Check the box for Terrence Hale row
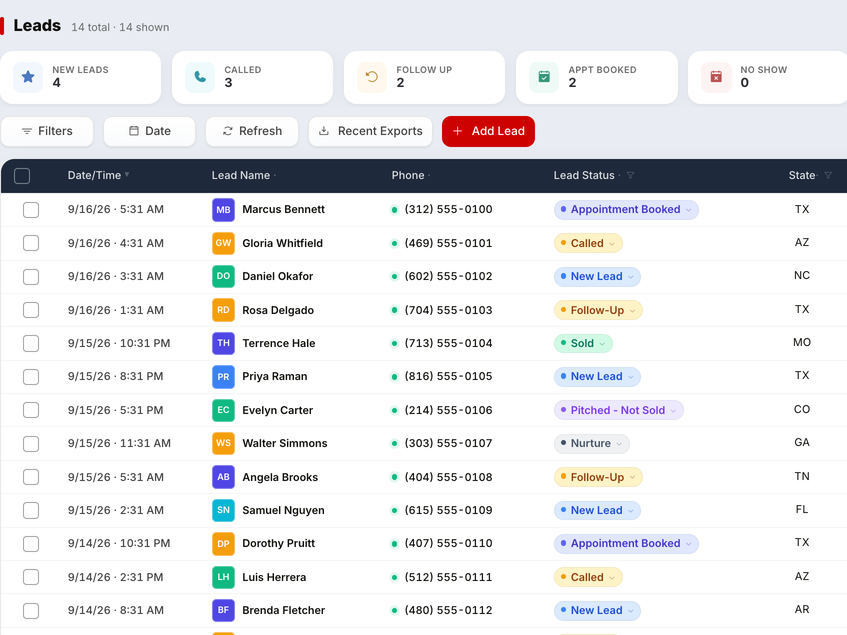 point(31,343)
